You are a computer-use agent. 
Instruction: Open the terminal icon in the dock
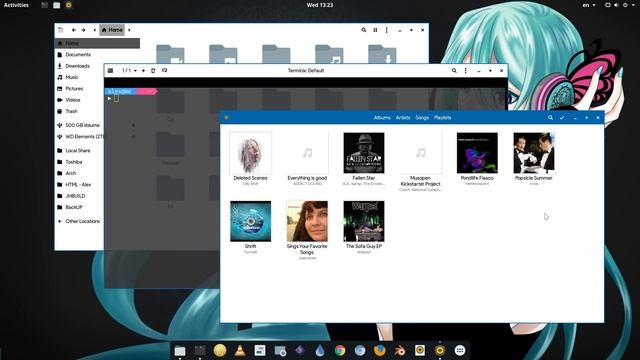pyautogui.click(x=200, y=350)
